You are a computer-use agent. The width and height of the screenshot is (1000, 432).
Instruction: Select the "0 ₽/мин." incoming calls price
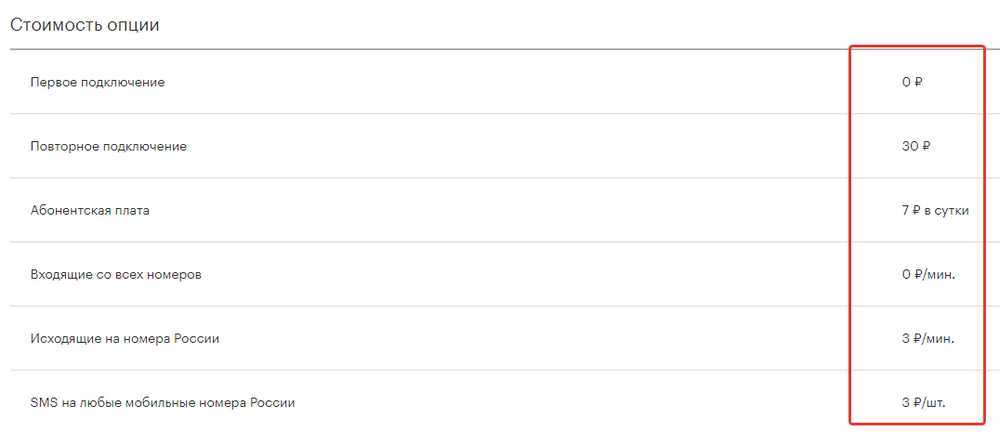[x=928, y=274]
